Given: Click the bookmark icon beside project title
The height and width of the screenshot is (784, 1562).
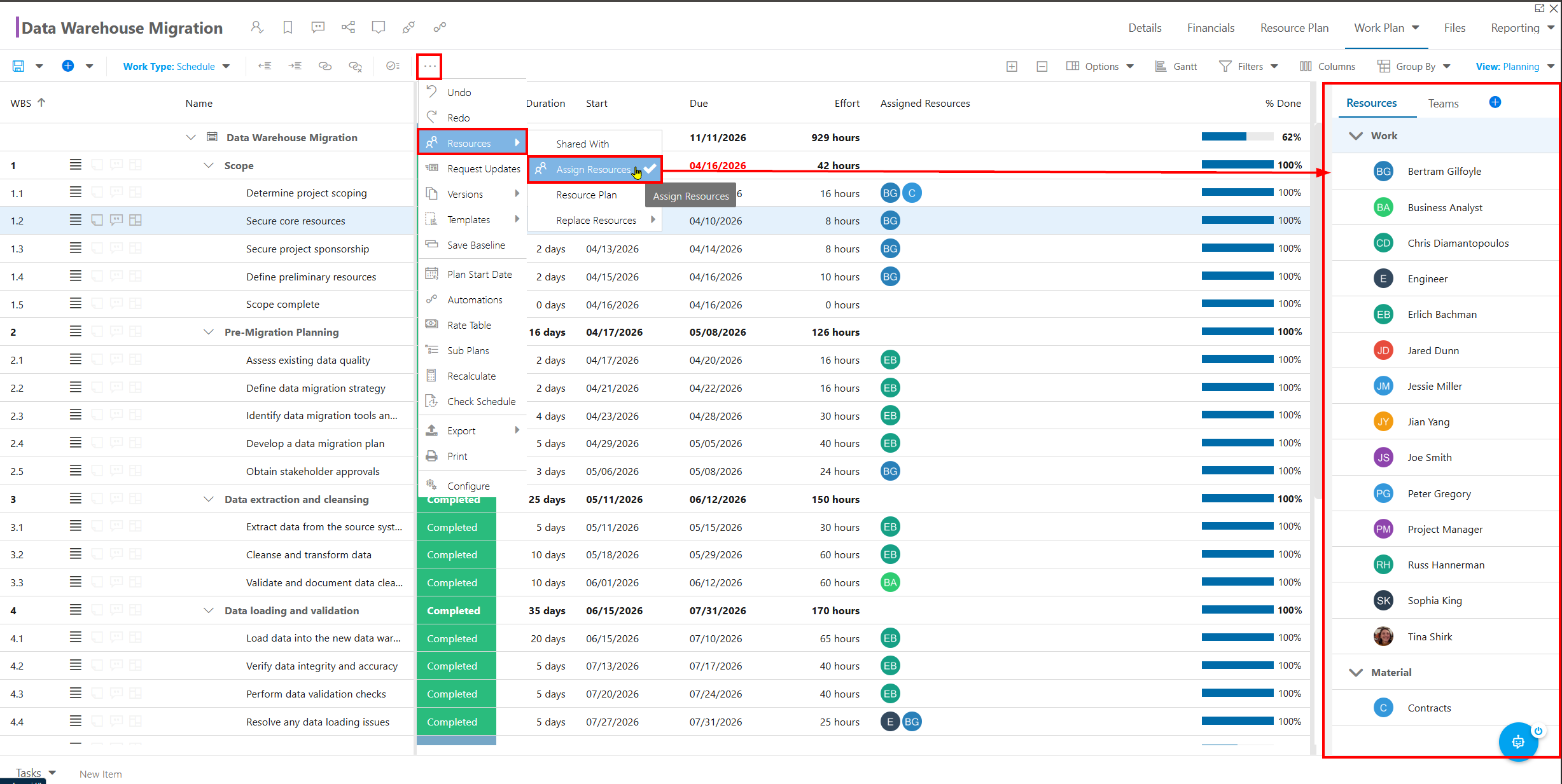Looking at the screenshot, I should coord(288,27).
